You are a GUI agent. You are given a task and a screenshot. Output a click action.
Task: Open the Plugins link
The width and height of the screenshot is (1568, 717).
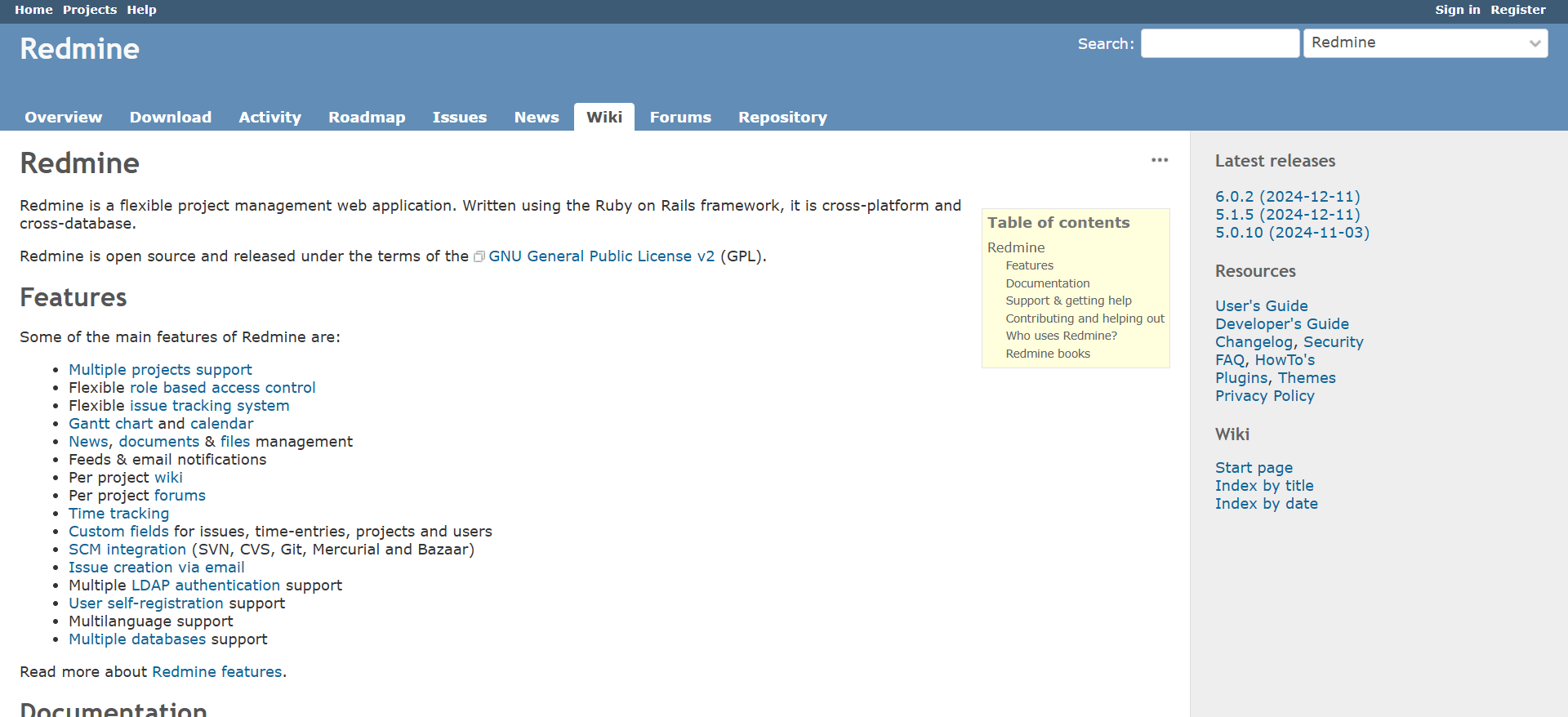1241,378
